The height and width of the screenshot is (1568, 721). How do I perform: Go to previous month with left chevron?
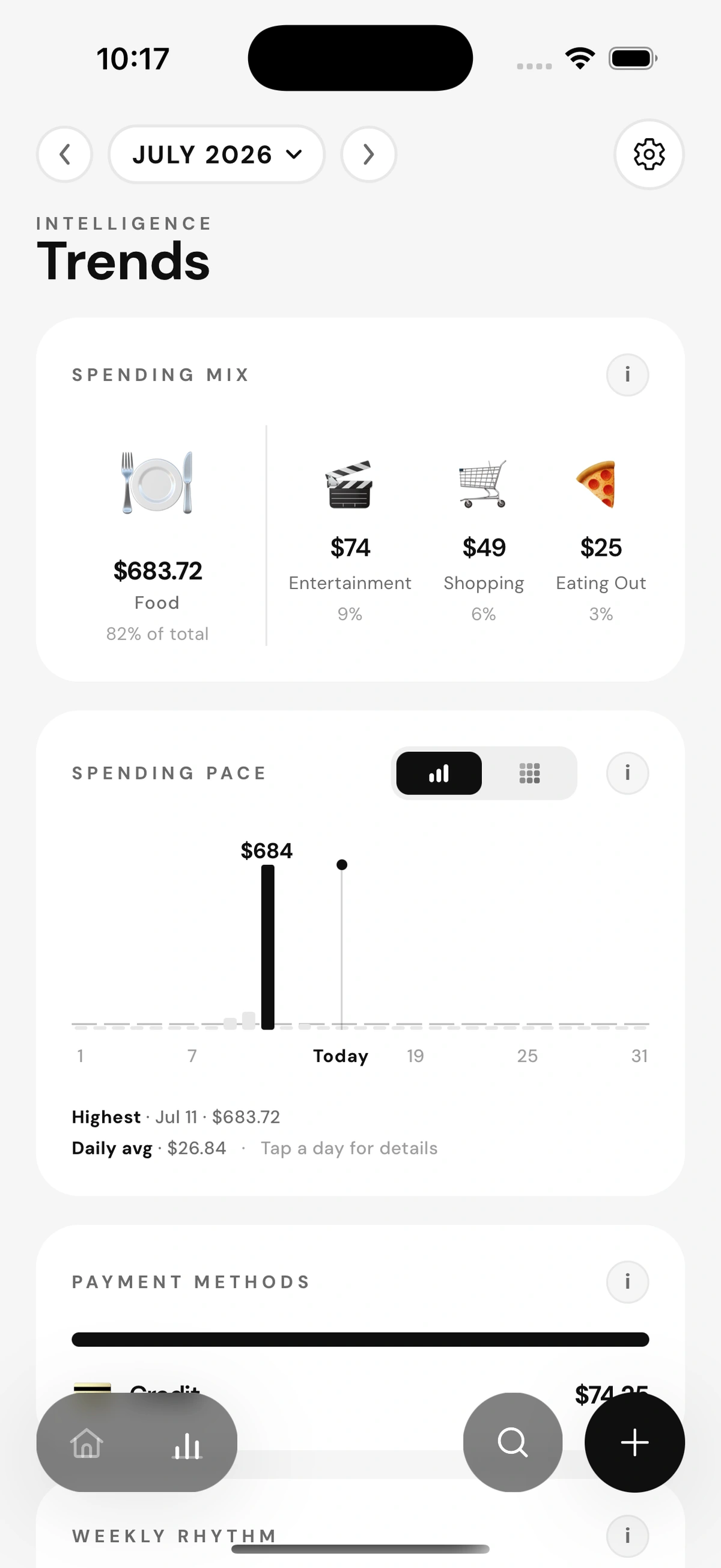64,154
